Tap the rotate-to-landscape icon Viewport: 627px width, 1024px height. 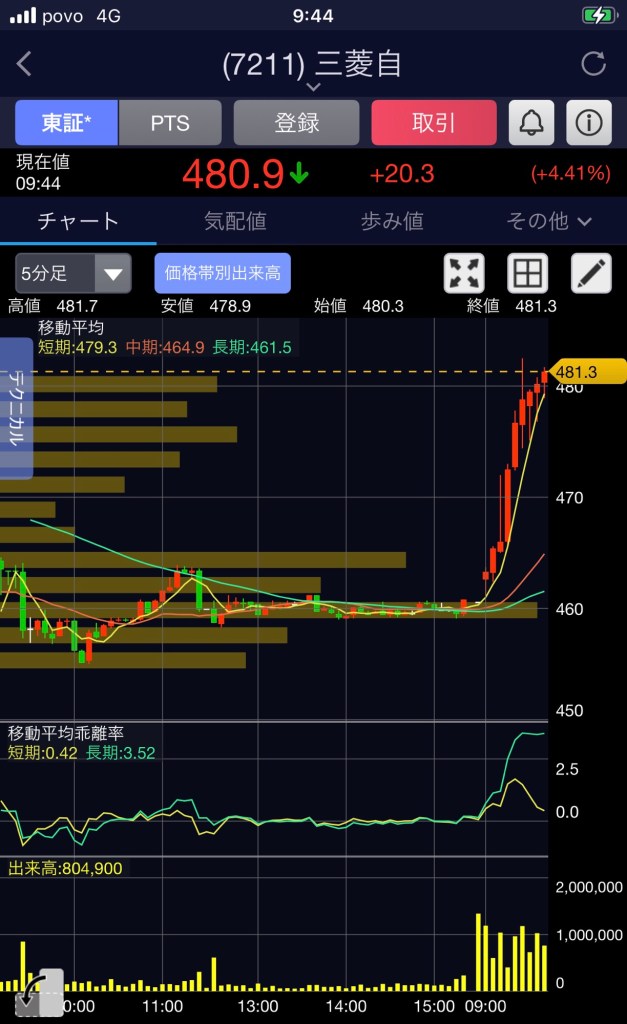coord(40,992)
